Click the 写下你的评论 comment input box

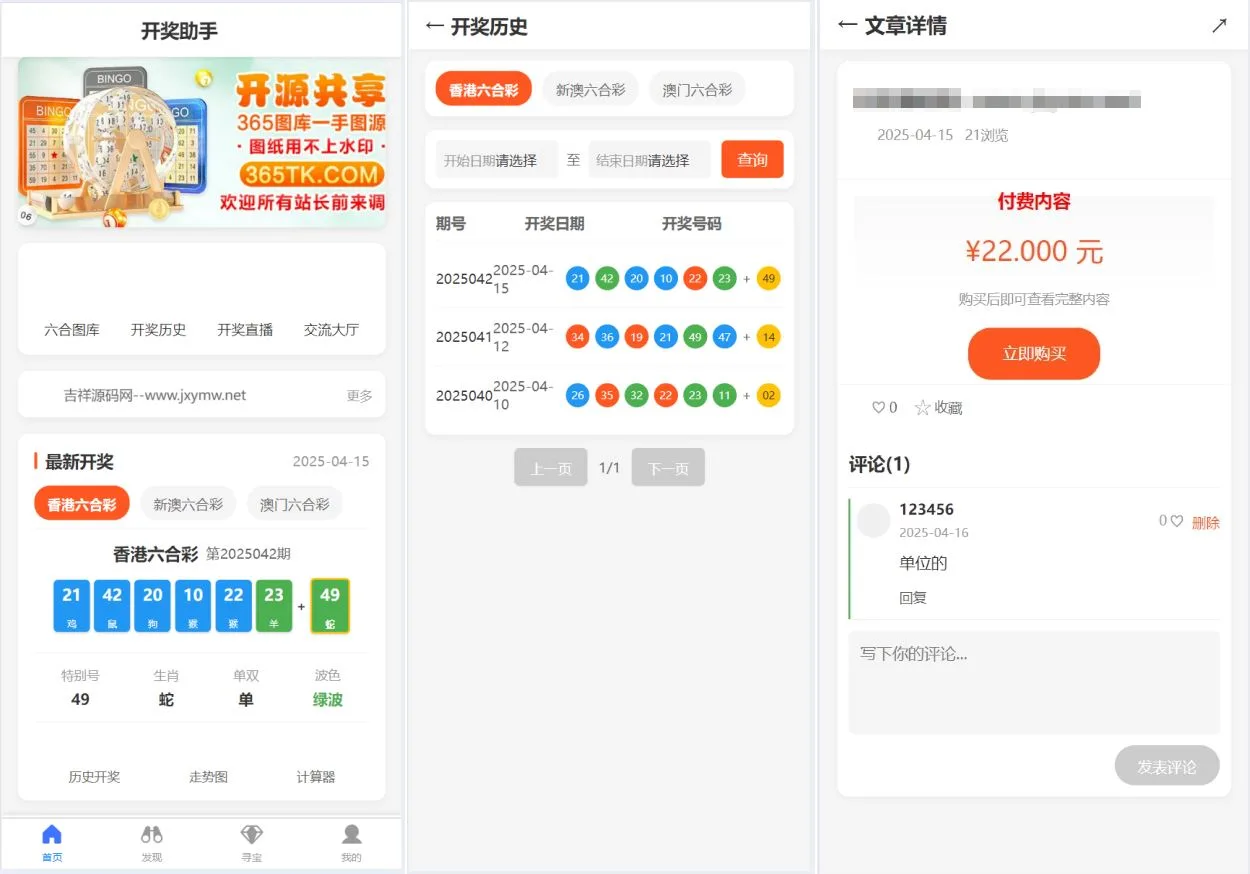pyautogui.click(x=1034, y=682)
